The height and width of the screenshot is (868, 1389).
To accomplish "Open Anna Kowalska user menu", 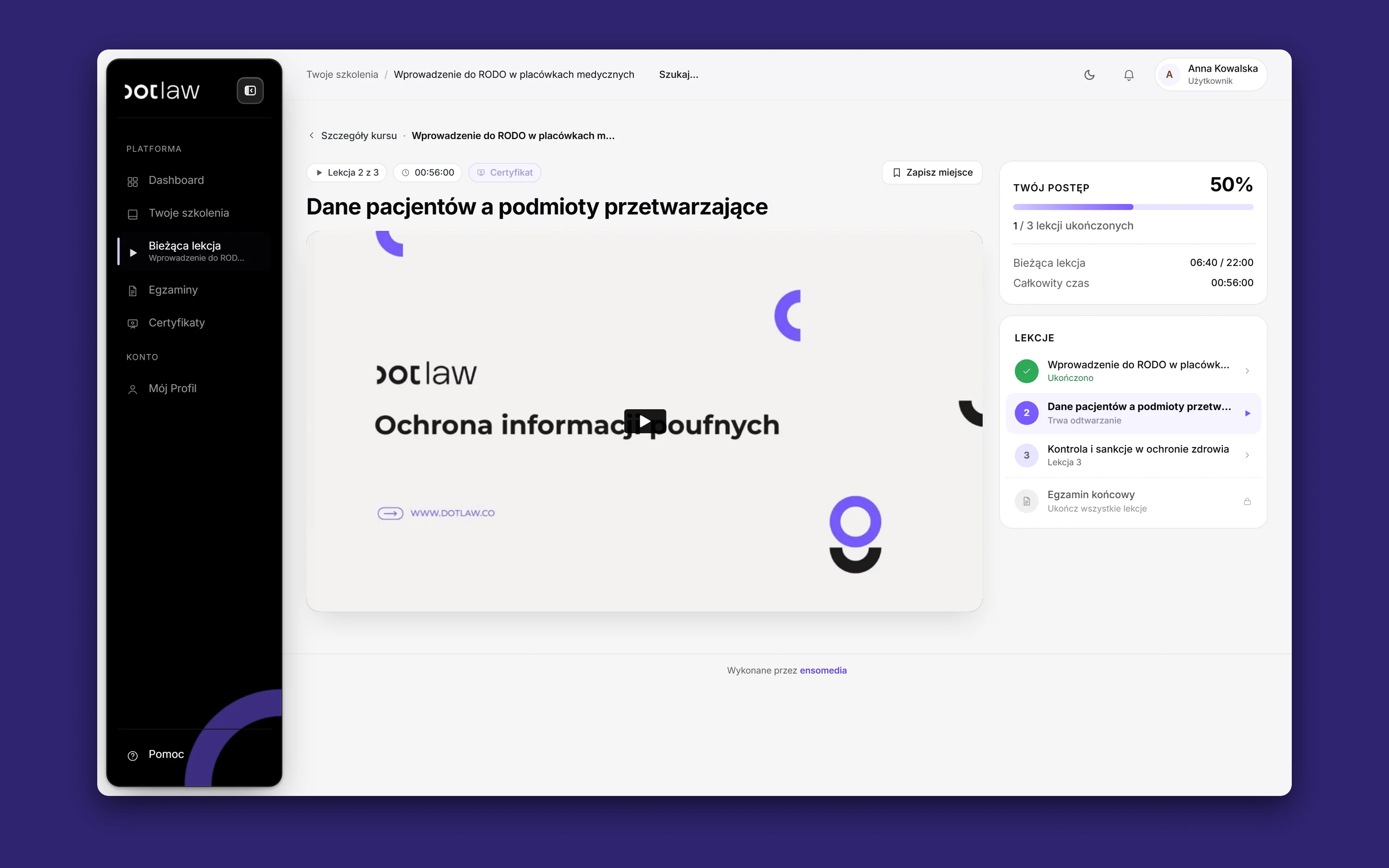I will [1211, 75].
